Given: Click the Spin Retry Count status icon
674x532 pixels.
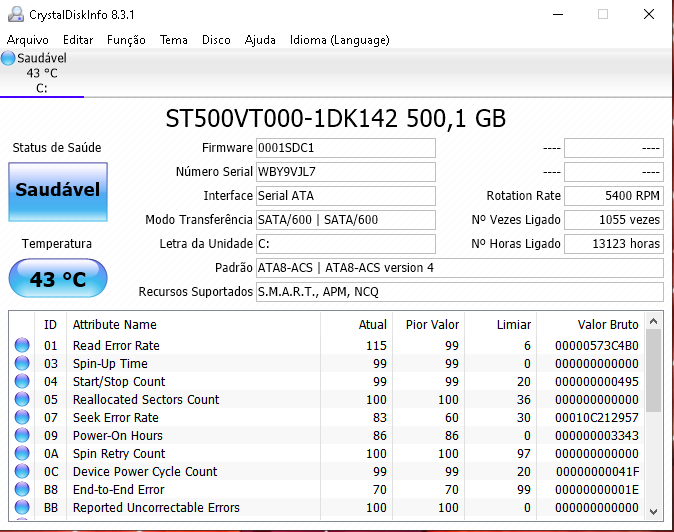Looking at the screenshot, I should (x=22, y=453).
